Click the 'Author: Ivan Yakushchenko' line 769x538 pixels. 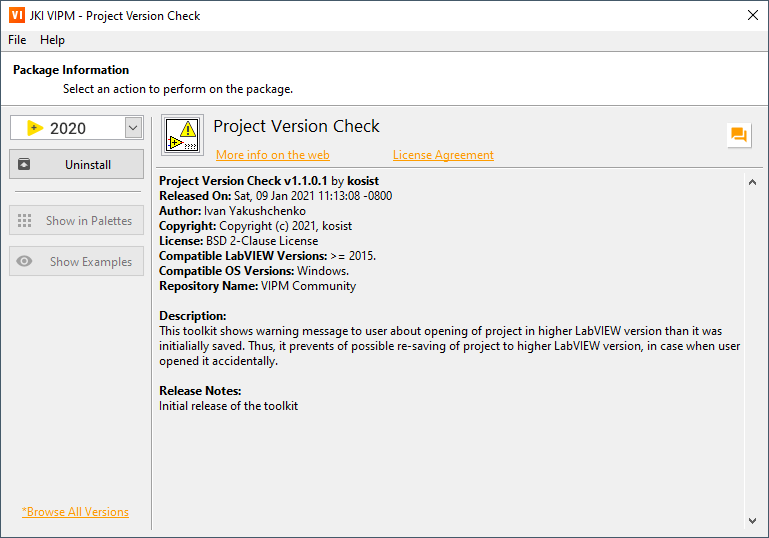click(x=232, y=211)
